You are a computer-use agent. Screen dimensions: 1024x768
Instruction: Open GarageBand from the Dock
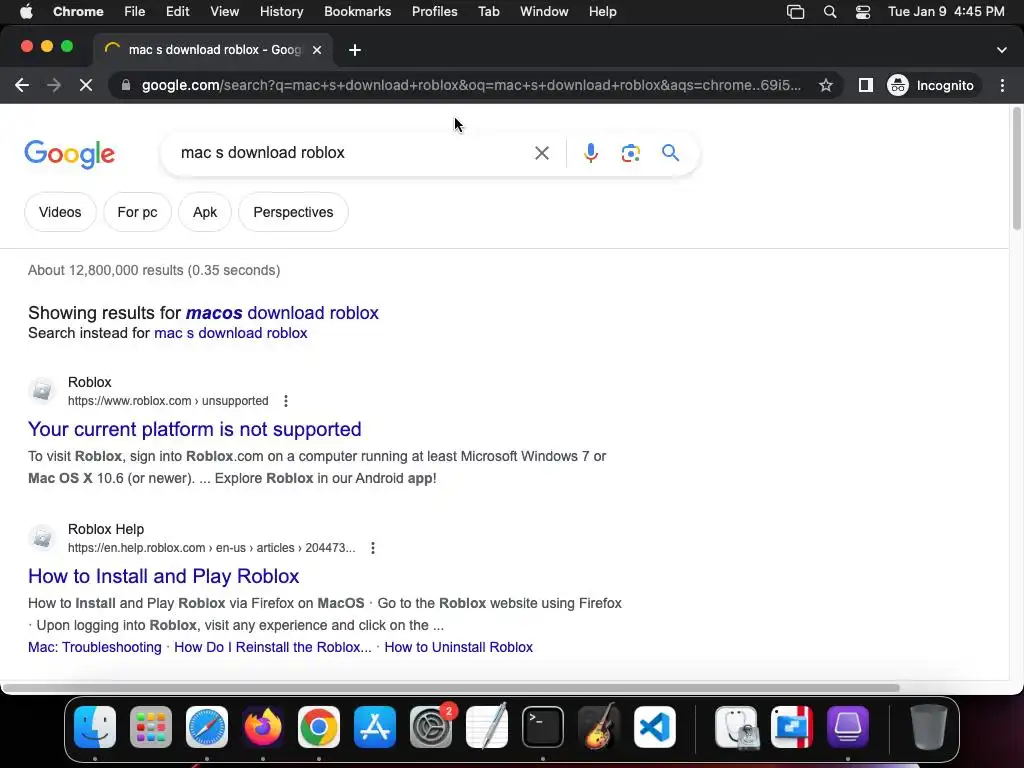(599, 727)
